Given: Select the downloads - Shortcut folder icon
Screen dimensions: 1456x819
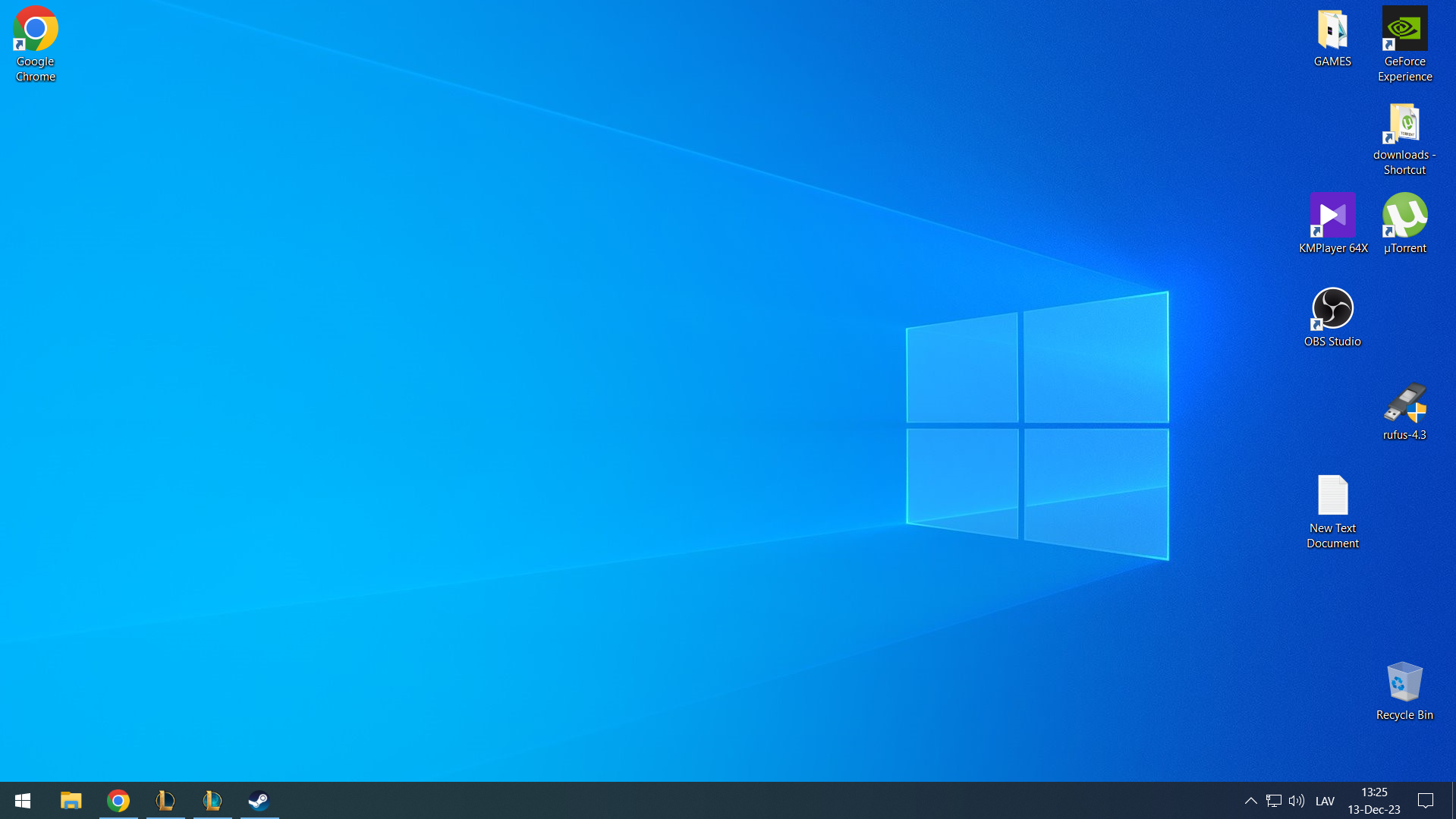Looking at the screenshot, I should point(1404,139).
